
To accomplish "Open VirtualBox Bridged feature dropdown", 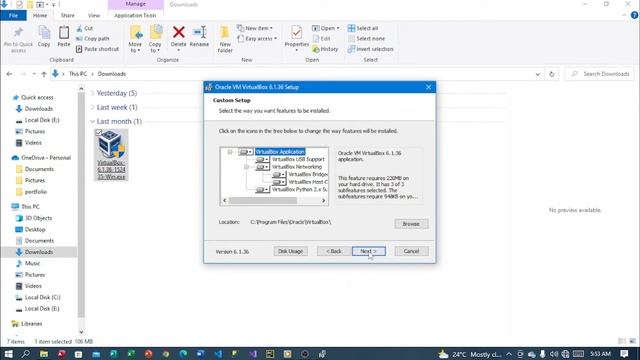I will click(x=278, y=175).
